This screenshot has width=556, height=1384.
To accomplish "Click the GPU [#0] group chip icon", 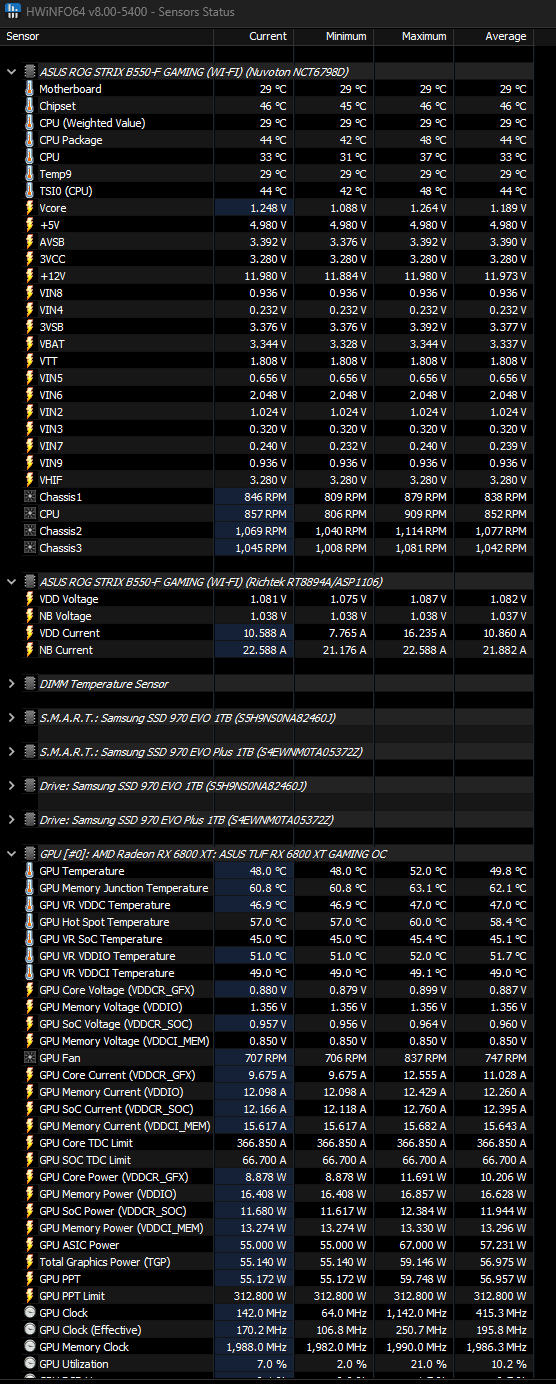I will coord(29,854).
